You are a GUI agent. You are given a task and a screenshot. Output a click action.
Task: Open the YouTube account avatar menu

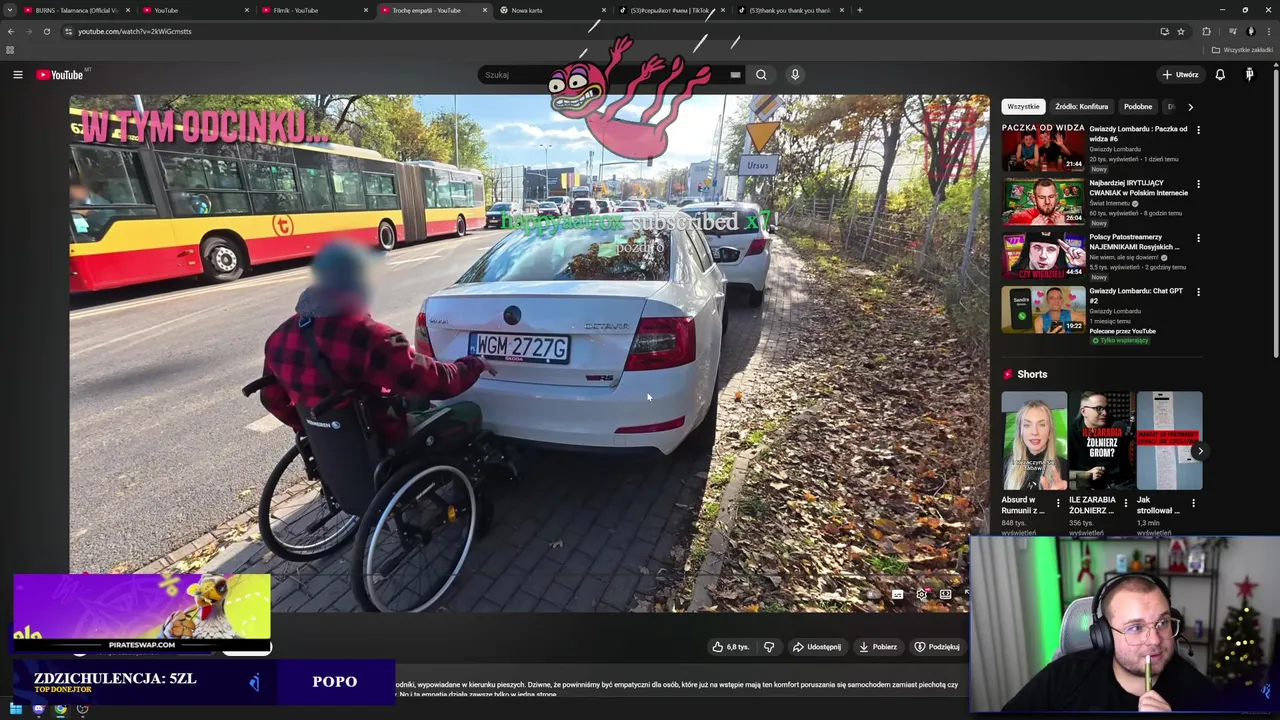(1249, 75)
